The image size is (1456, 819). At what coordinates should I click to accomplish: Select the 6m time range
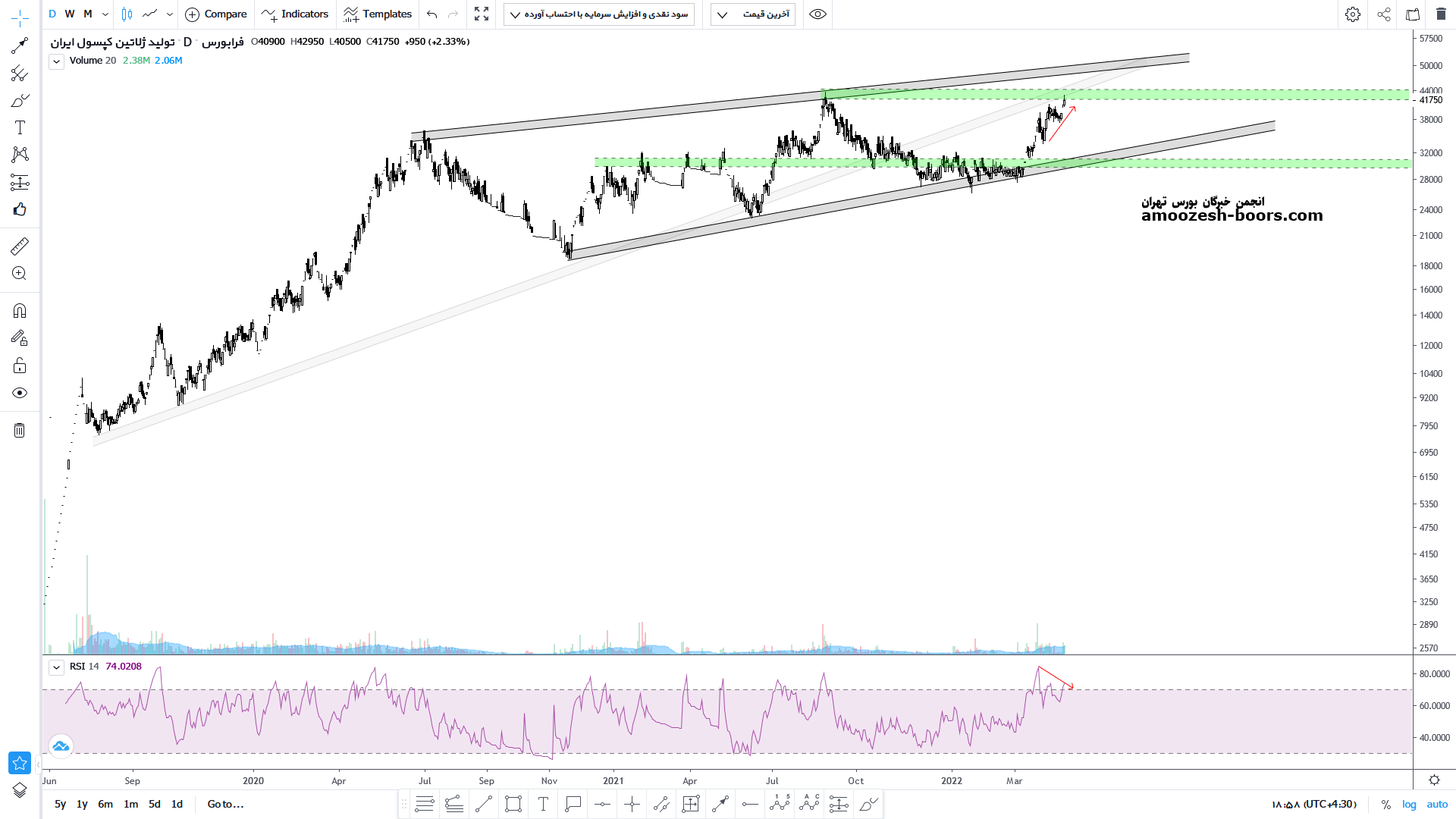[x=105, y=805]
